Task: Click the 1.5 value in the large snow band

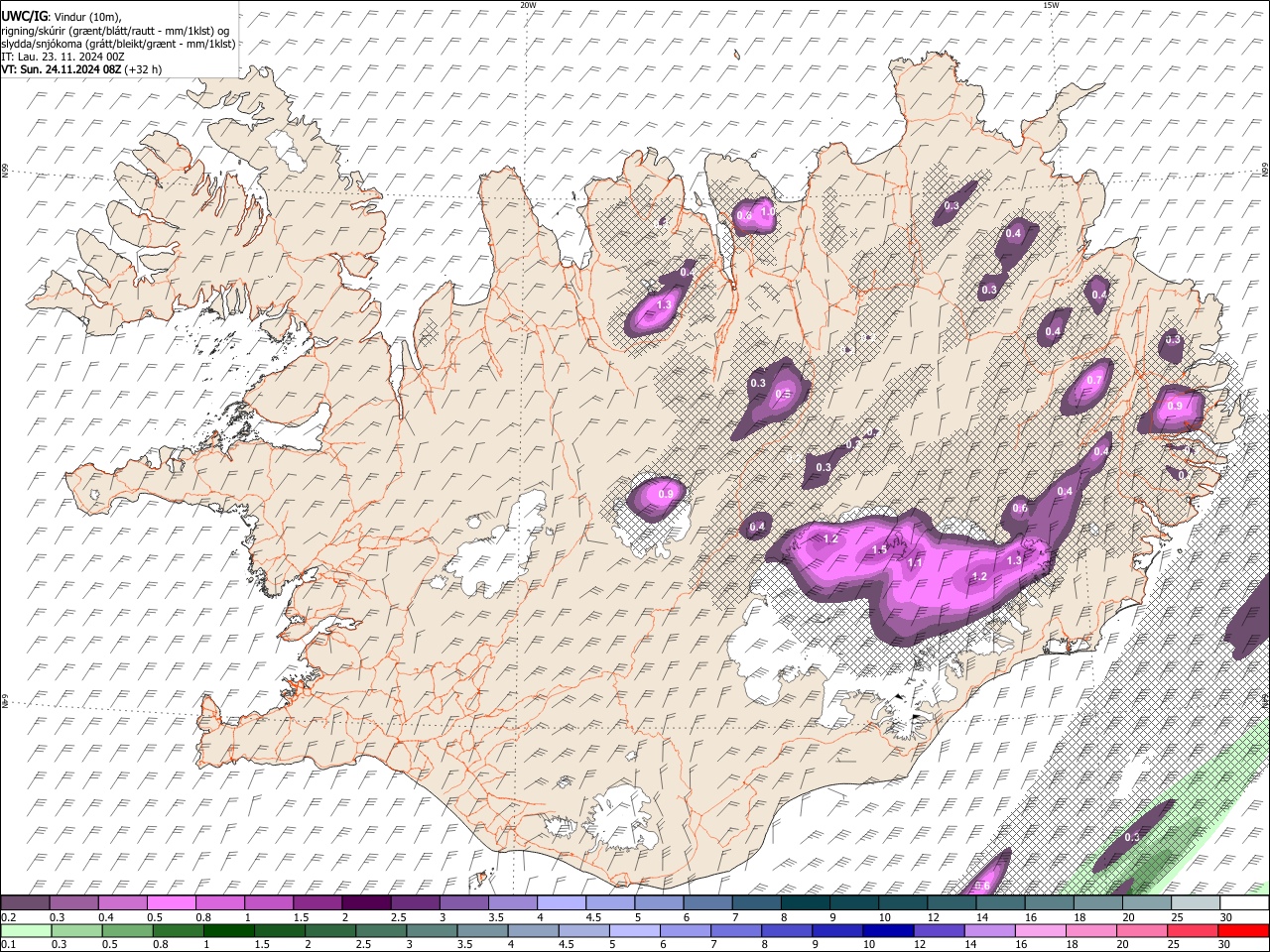Action: [x=879, y=550]
